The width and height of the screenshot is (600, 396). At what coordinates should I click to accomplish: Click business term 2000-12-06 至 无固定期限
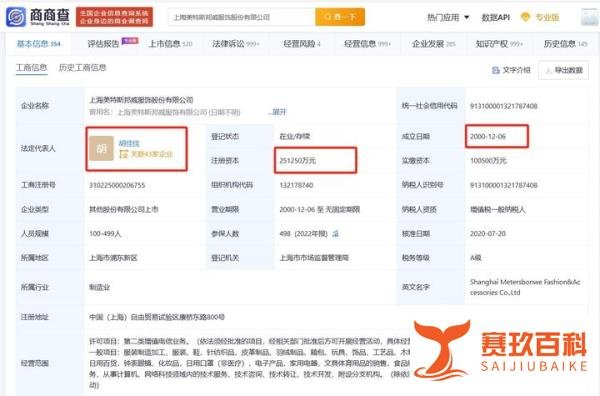click(320, 209)
